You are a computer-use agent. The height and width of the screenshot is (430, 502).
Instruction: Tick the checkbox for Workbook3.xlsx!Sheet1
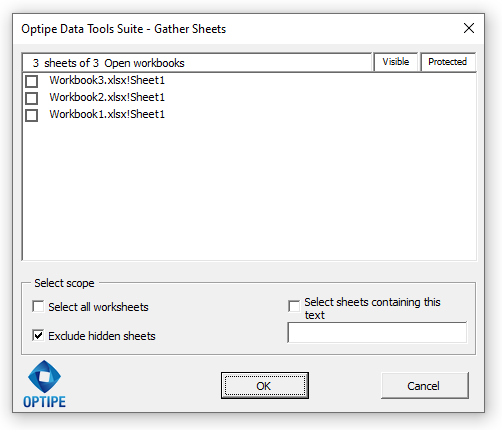32,81
